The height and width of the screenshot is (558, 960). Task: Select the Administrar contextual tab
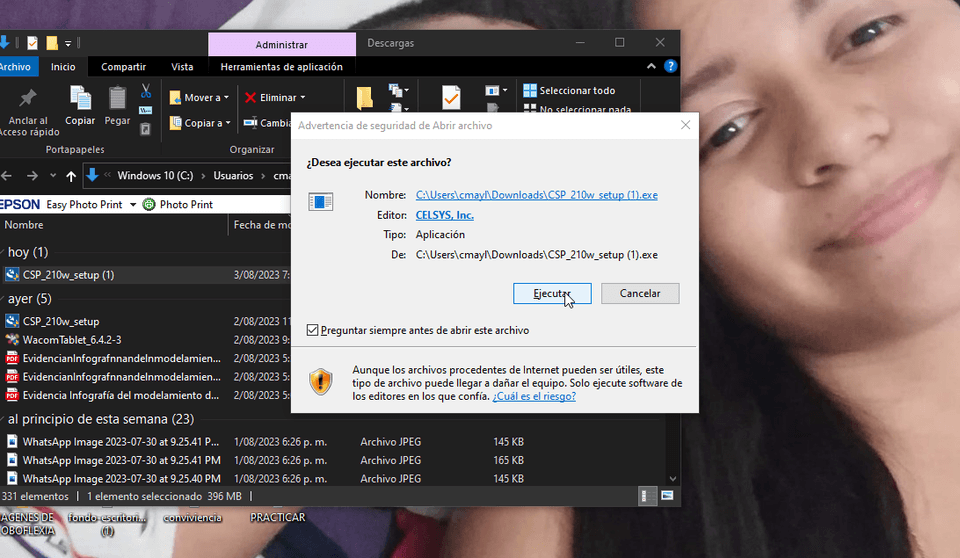tap(282, 45)
